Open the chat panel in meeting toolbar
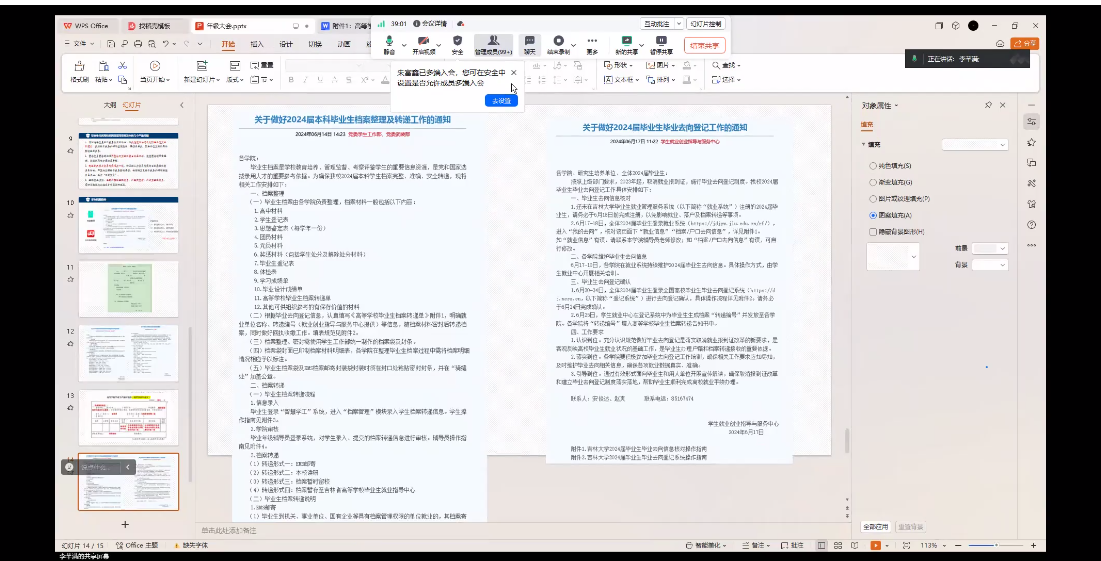Screen dimensions: 1101x561 529,44
